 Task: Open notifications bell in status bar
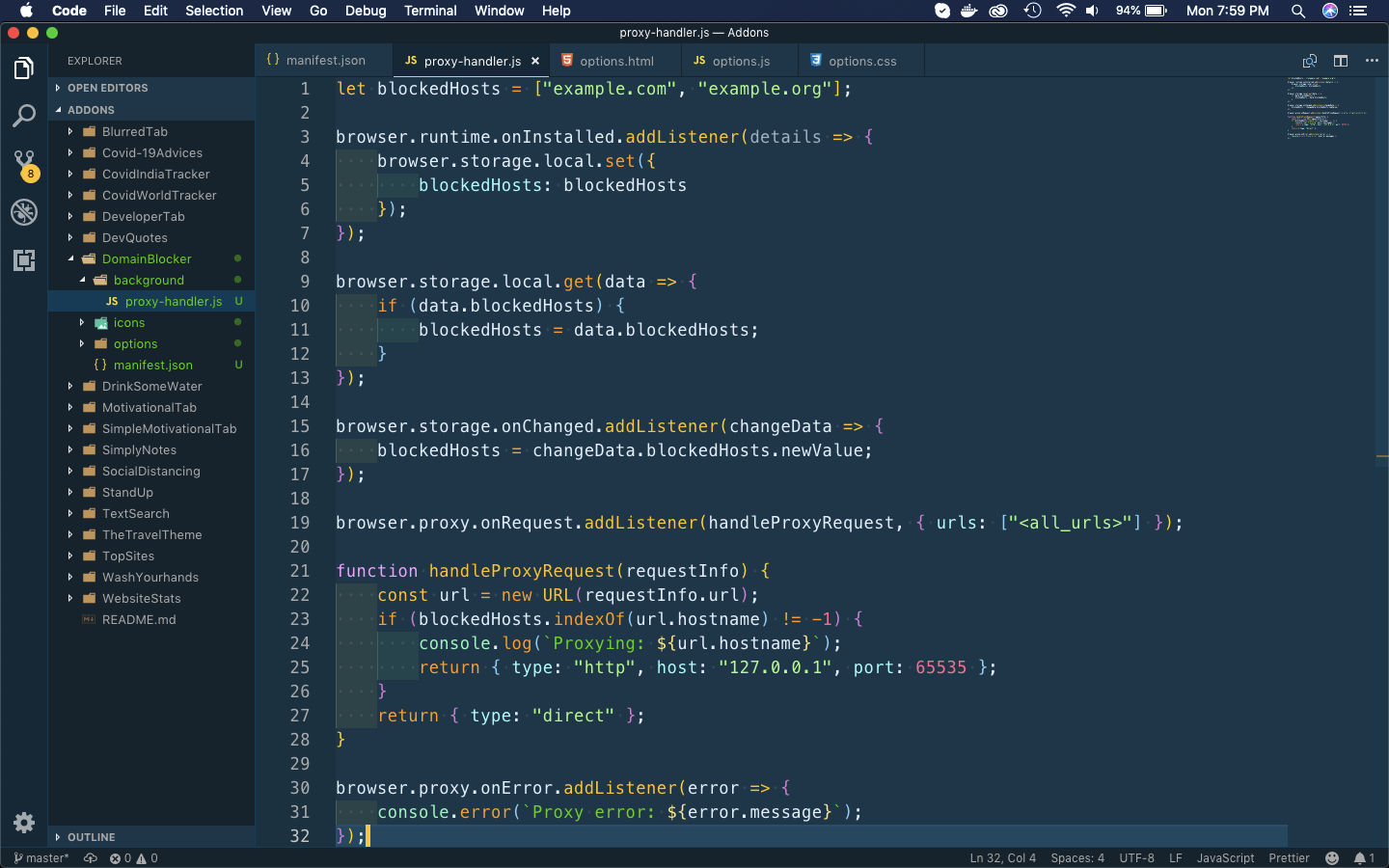coord(1364,858)
